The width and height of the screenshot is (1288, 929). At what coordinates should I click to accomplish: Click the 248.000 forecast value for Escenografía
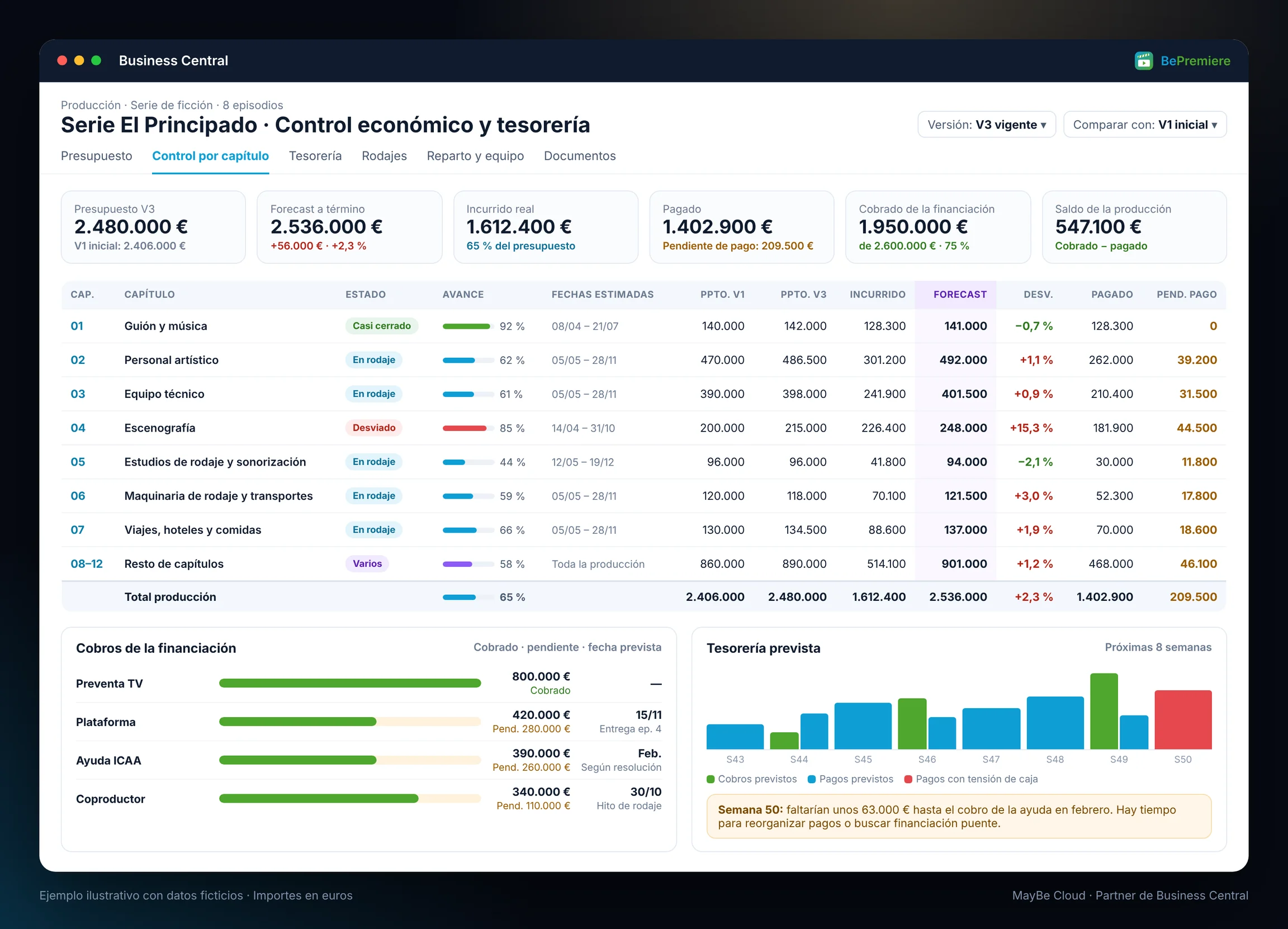[x=963, y=428]
